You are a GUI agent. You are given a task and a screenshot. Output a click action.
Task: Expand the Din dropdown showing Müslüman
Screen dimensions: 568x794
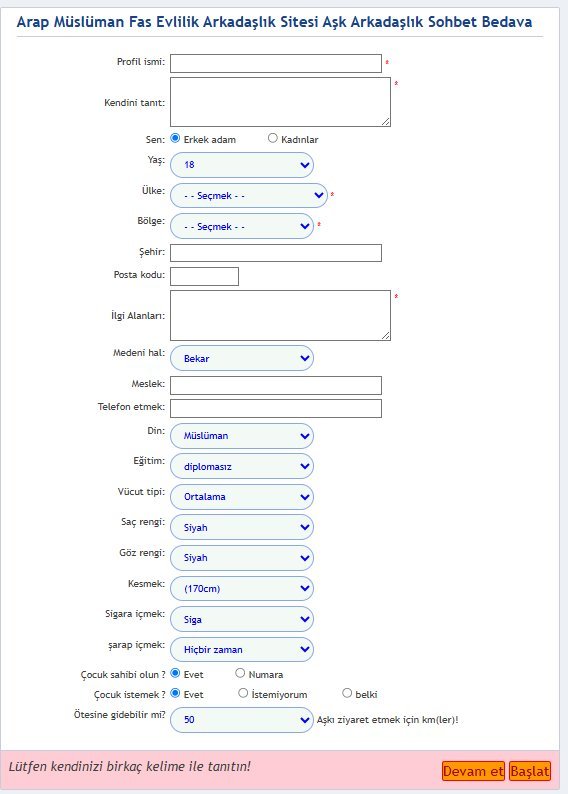(x=242, y=436)
